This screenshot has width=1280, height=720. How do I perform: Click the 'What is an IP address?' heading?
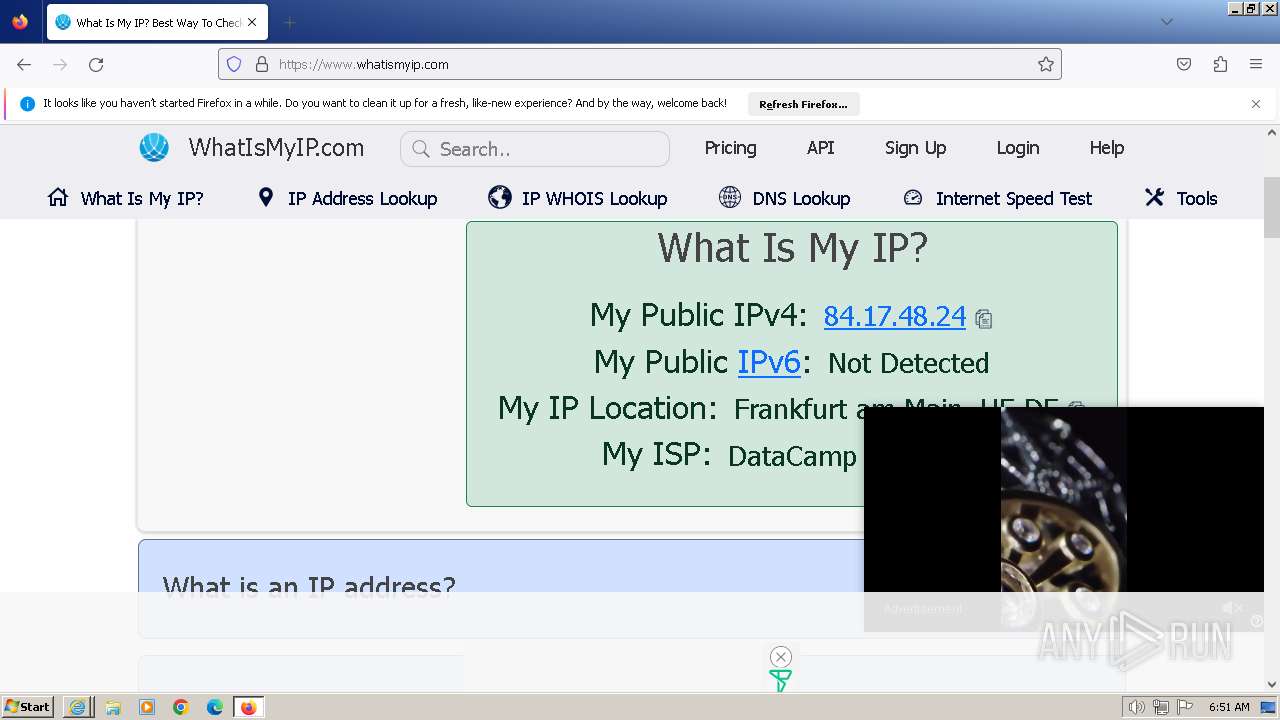pyautogui.click(x=309, y=586)
